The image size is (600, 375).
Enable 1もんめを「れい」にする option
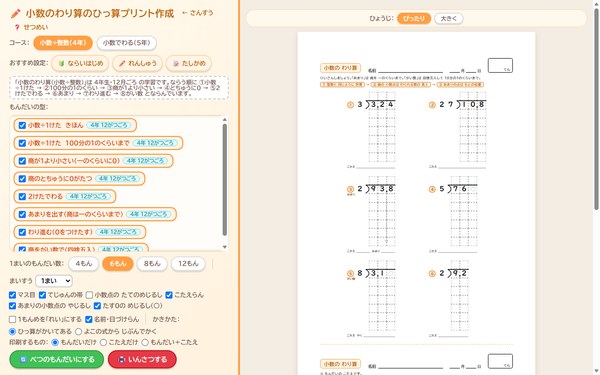12,319
